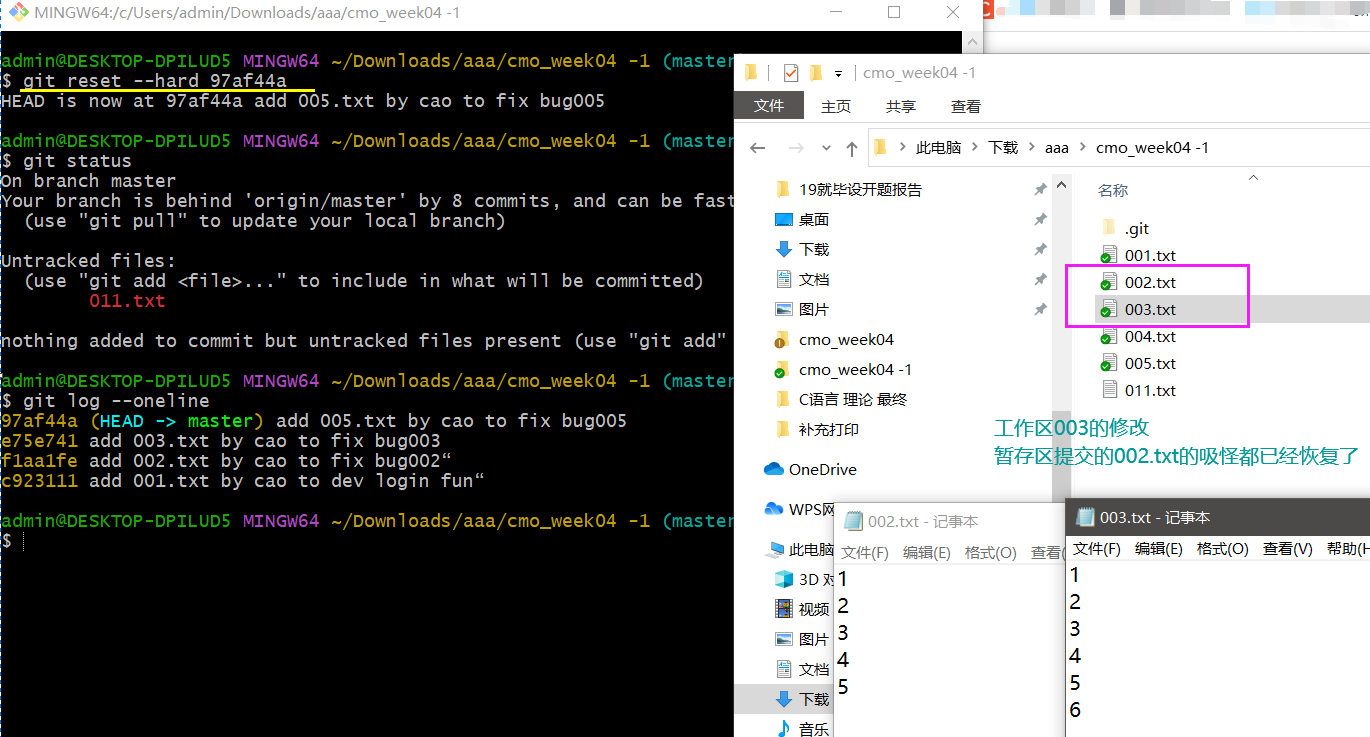Unpin 19就毕设开题报告 pin icon

coord(1040,189)
